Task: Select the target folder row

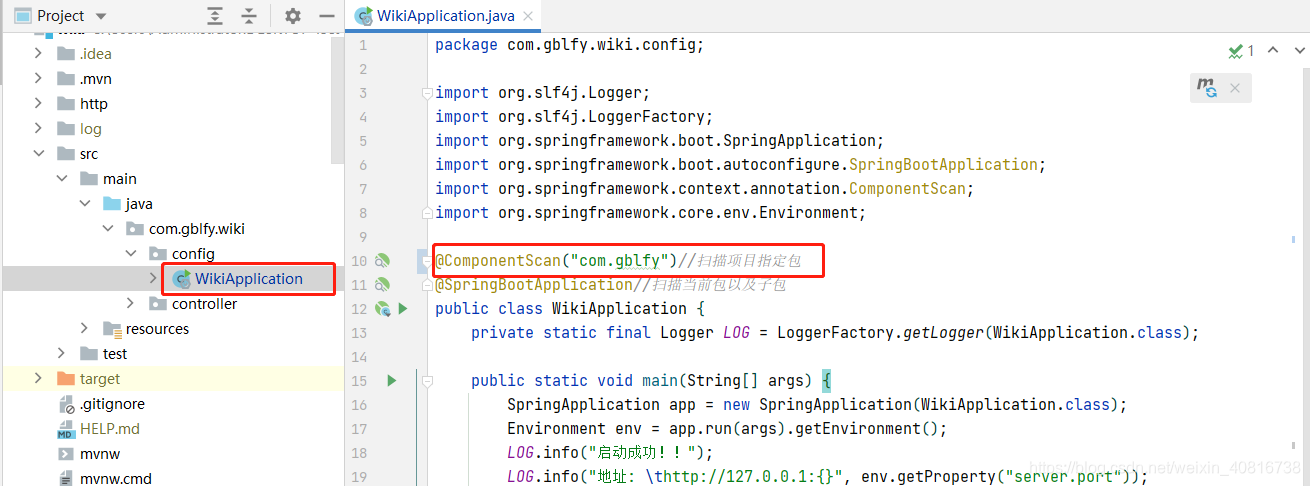Action: [172, 379]
